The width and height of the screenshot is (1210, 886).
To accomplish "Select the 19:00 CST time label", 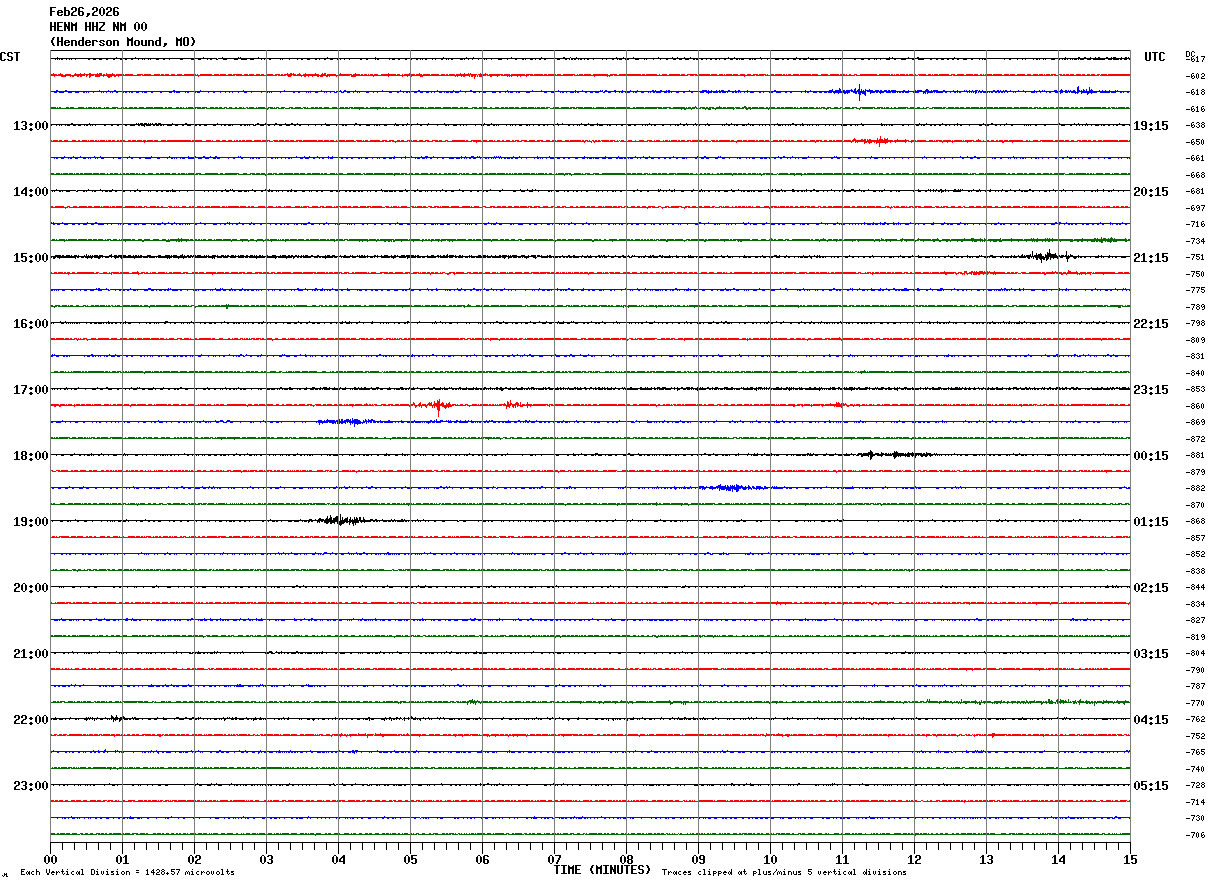I will (30, 522).
